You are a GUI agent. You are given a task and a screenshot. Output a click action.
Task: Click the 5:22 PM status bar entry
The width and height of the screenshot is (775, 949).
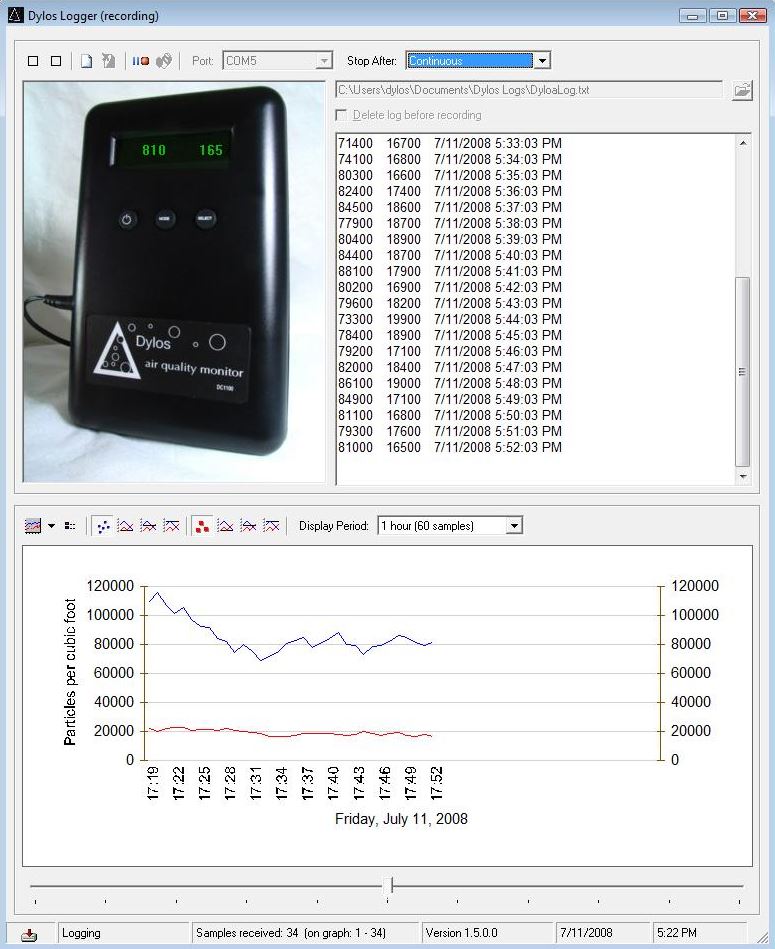tap(676, 933)
